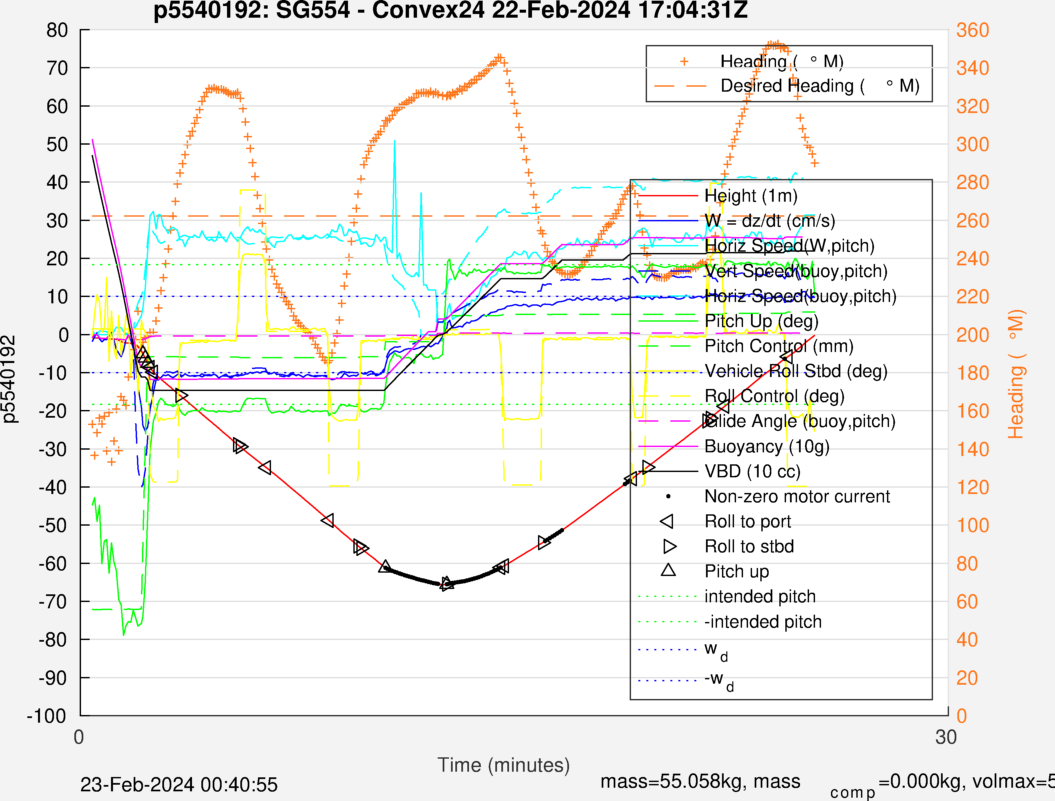Select the -w d legend label
Viewport: 1055px width, 801px height.
point(719,680)
